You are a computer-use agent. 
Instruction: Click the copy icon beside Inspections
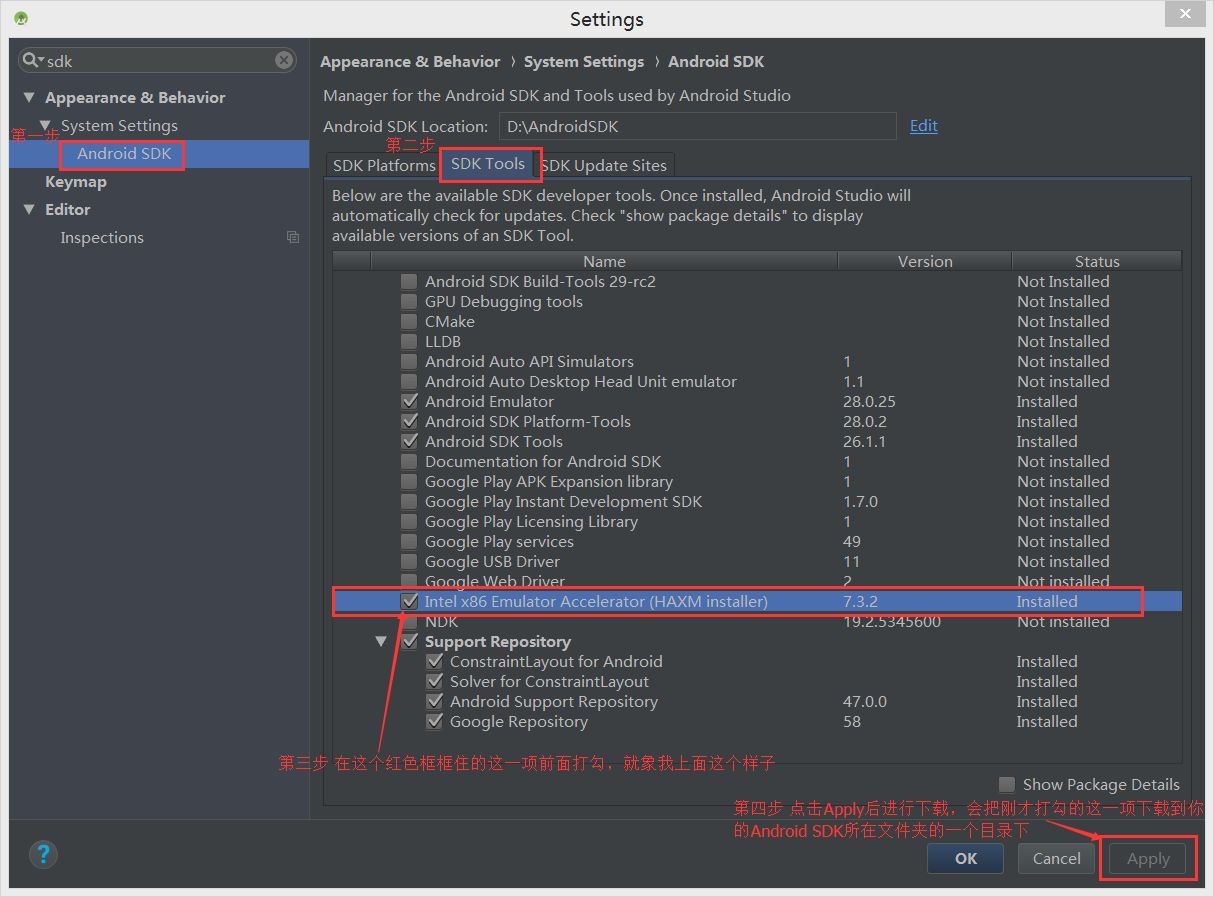[x=293, y=237]
